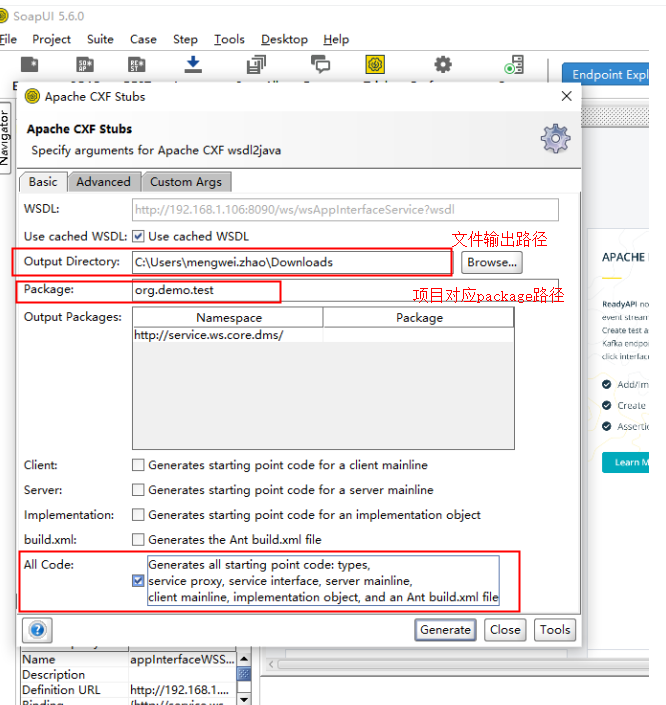The image size is (666, 705).
Task: Click the properties panel scroll down arrow
Action: tap(243, 699)
